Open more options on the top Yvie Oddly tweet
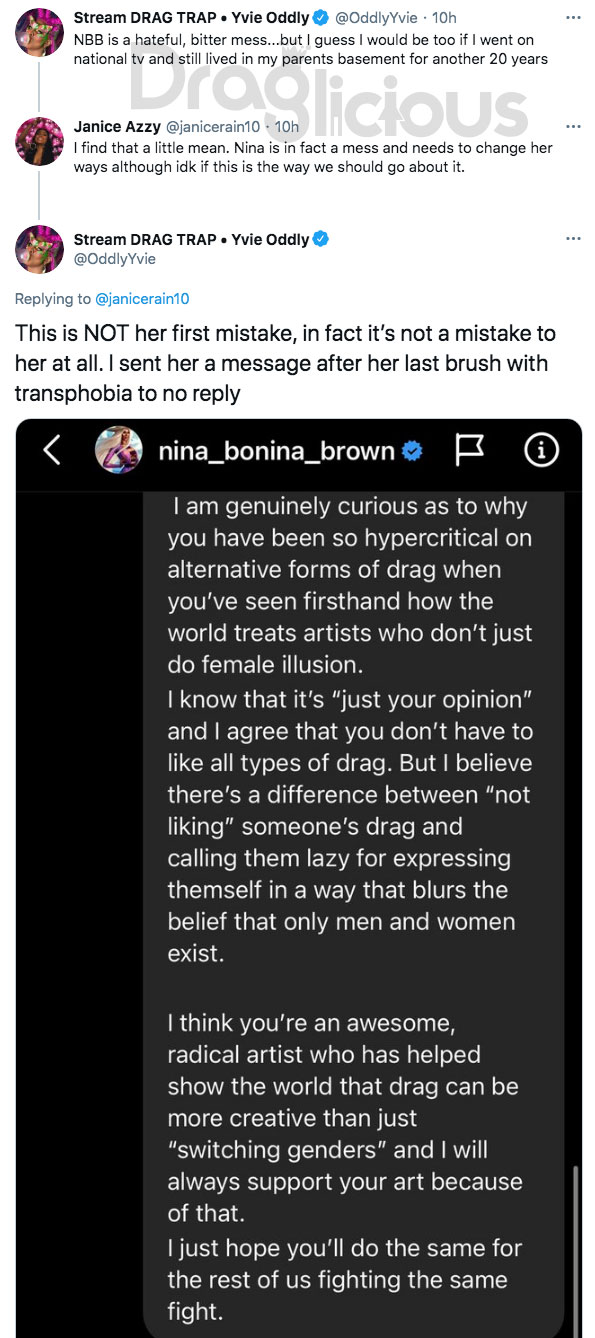 coord(572,18)
